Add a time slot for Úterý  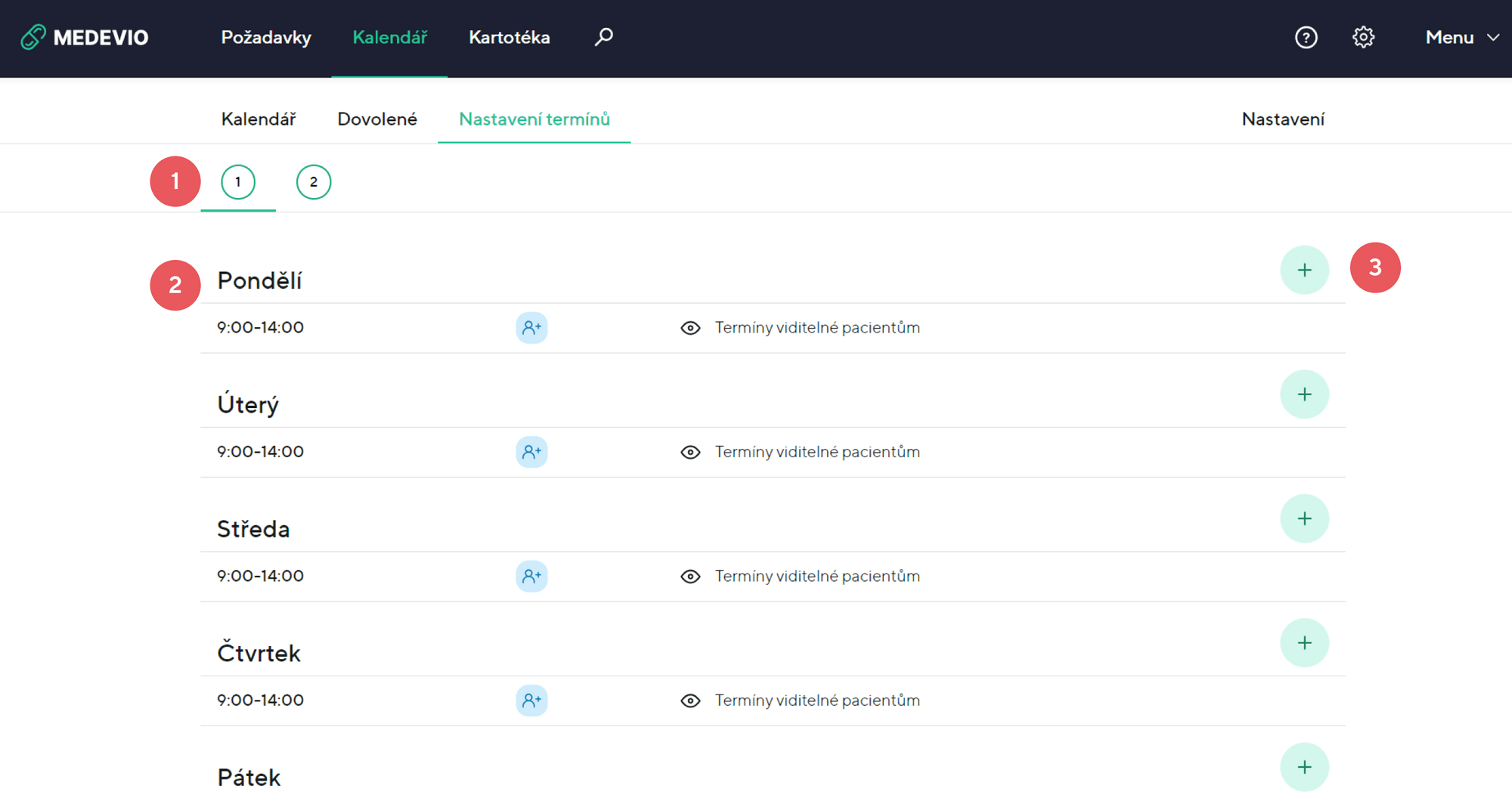[x=1304, y=394]
